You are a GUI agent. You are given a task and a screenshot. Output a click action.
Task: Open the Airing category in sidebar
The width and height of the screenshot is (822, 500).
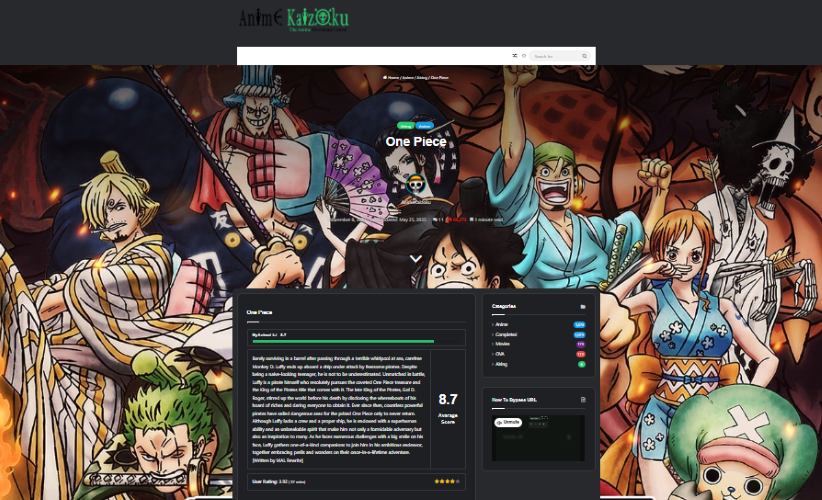pyautogui.click(x=501, y=364)
